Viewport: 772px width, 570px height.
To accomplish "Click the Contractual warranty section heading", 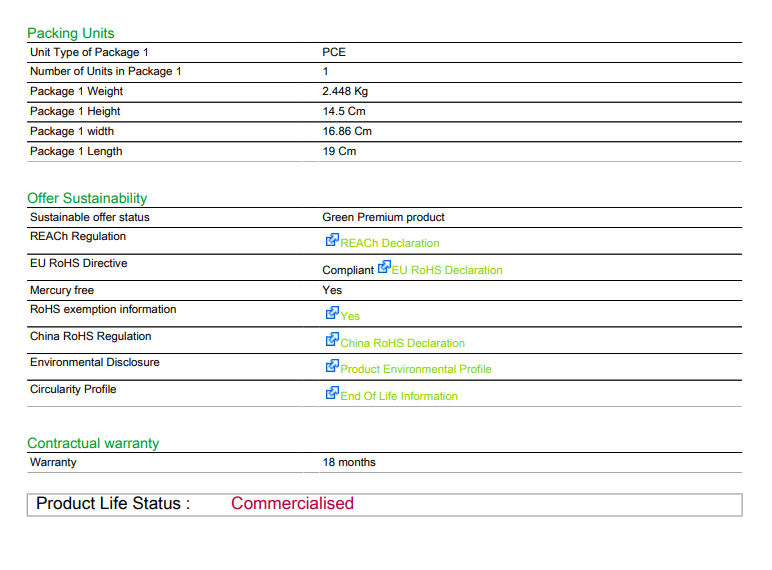I will 93,443.
